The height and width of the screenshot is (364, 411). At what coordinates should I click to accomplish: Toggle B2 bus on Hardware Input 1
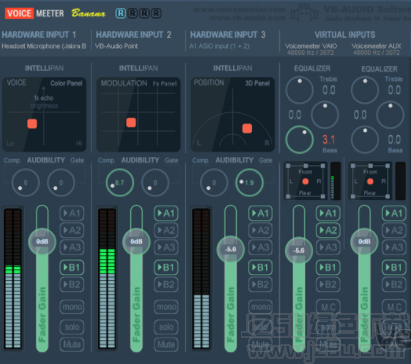click(72, 284)
